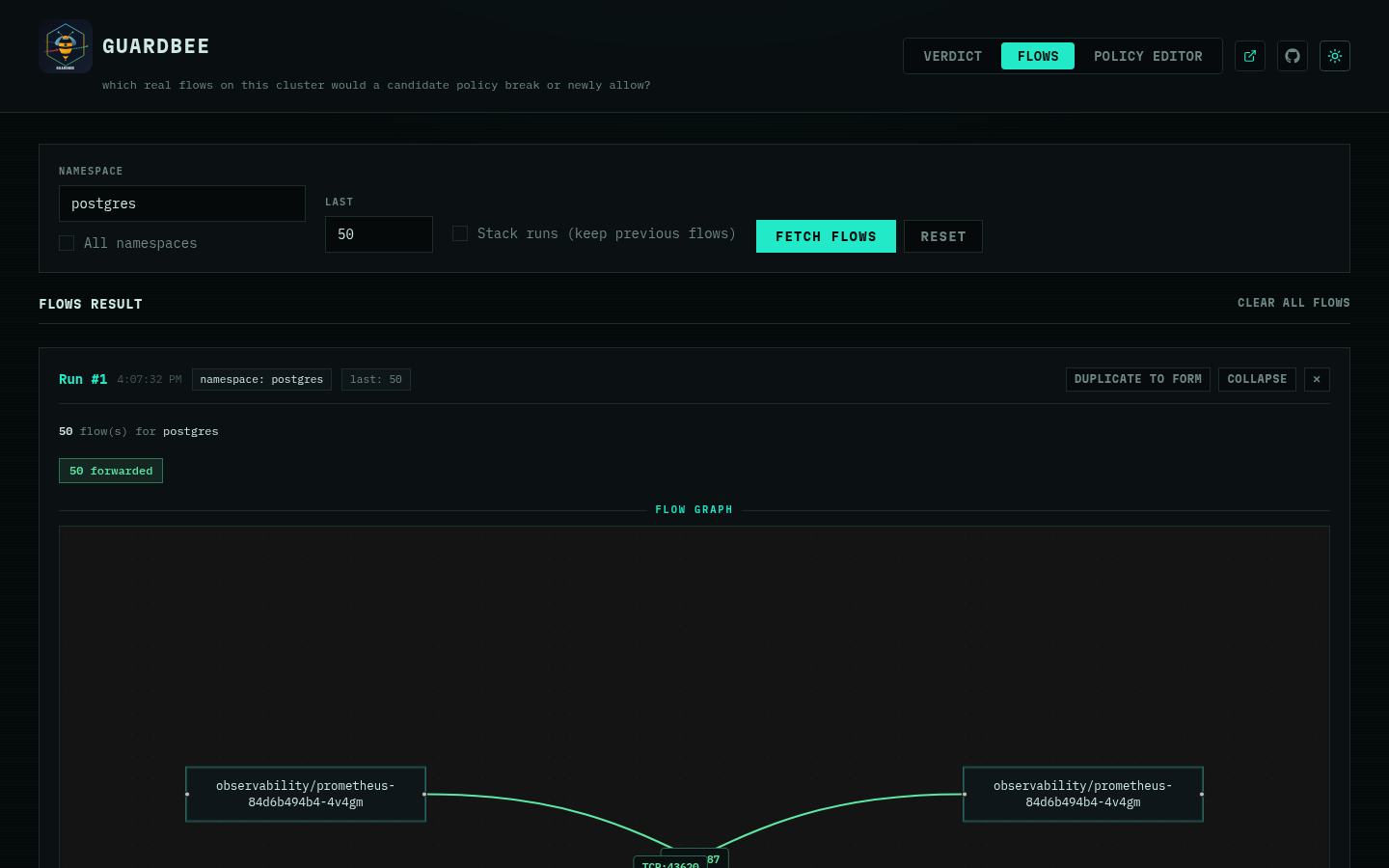Select the right prometheus graph node
Image resolution: width=1389 pixels, height=868 pixels.
[1083, 794]
